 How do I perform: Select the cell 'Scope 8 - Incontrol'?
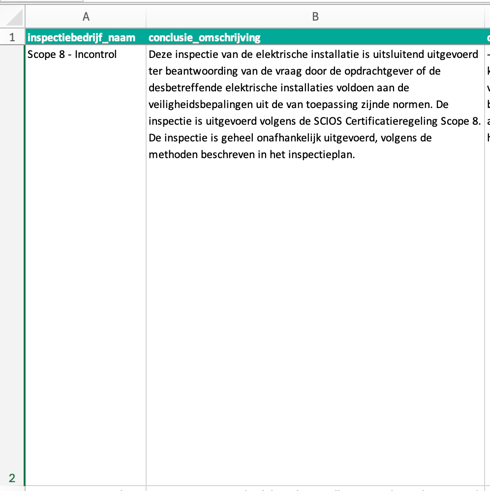86,265
